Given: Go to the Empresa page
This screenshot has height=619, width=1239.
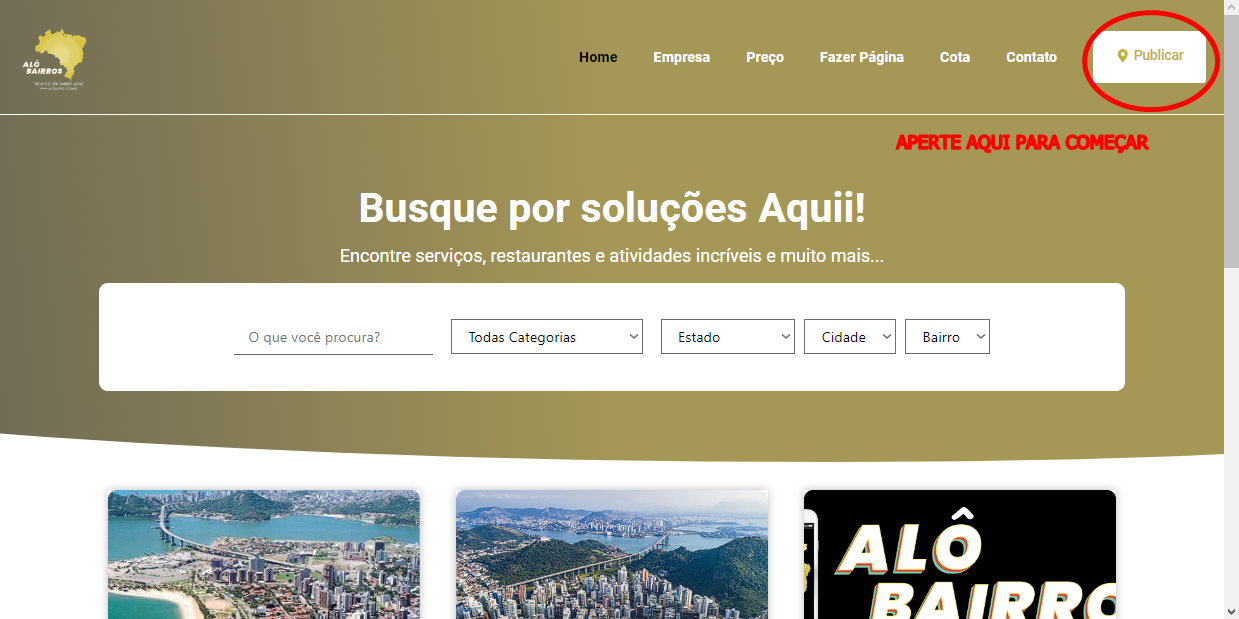Looking at the screenshot, I should 681,57.
